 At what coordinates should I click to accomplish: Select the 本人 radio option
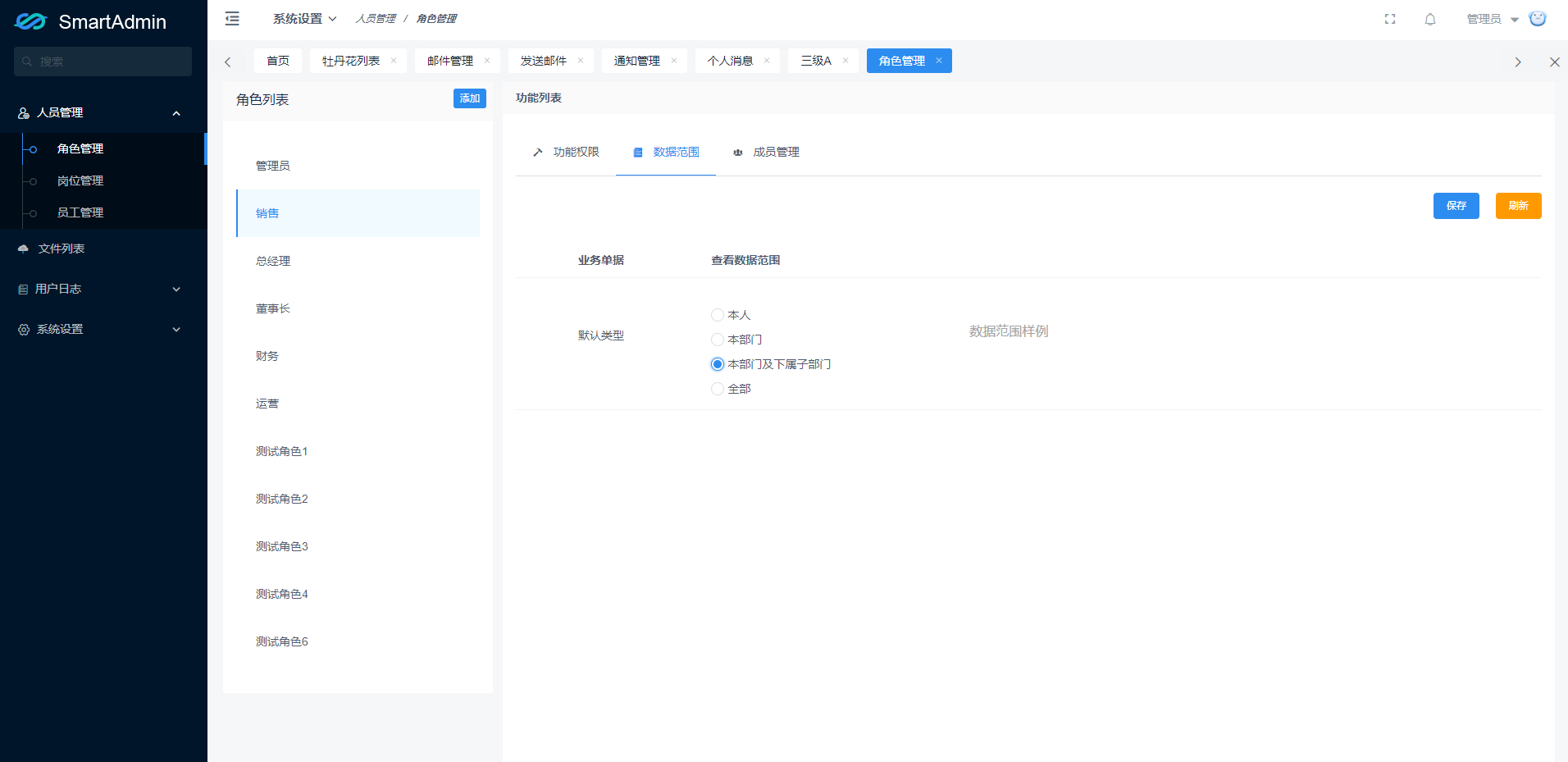click(x=718, y=315)
